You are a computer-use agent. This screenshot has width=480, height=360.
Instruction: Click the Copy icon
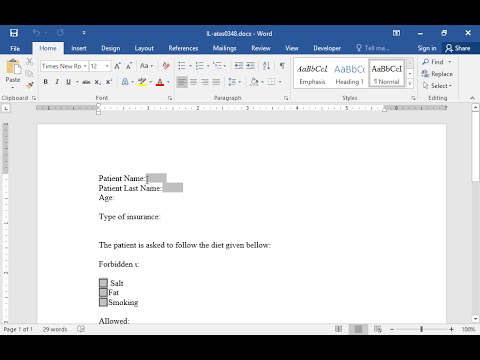click(29, 74)
